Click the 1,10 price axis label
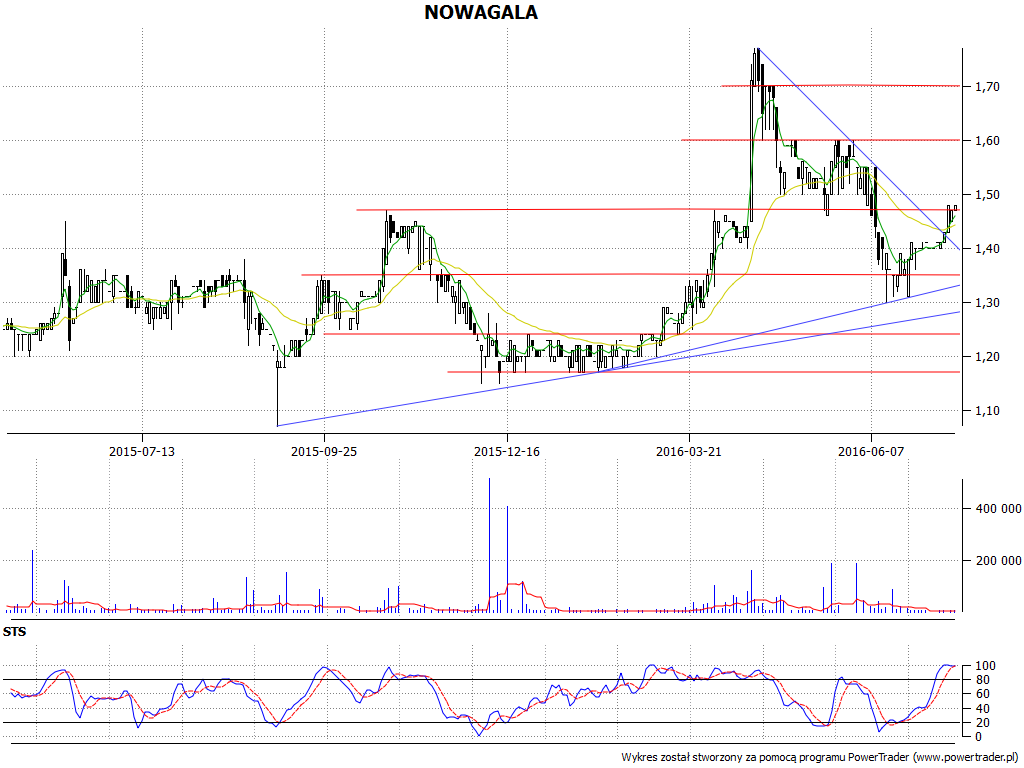This screenshot has width=1024, height=768. point(987,411)
